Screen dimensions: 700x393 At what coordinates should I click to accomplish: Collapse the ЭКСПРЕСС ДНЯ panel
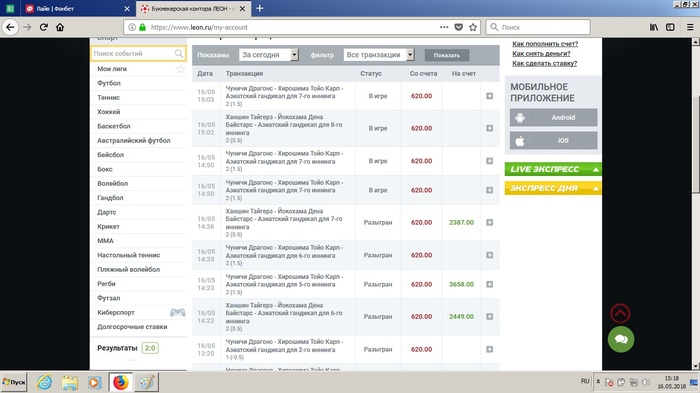(596, 188)
